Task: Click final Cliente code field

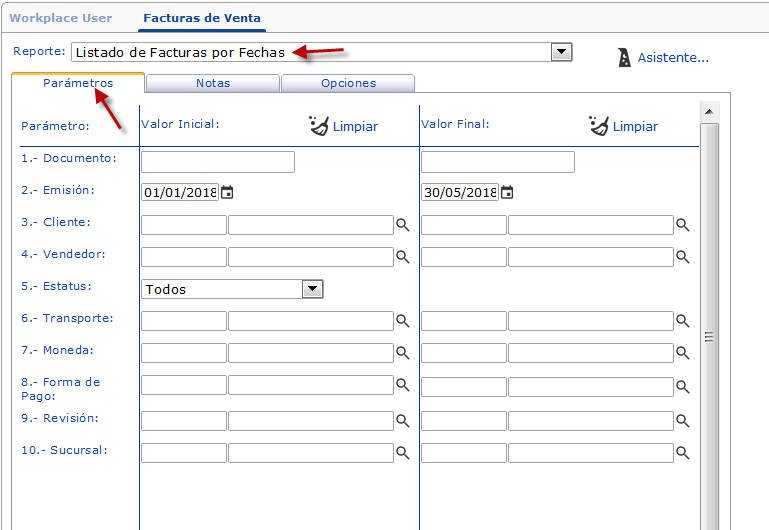Action: pyautogui.click(x=464, y=225)
